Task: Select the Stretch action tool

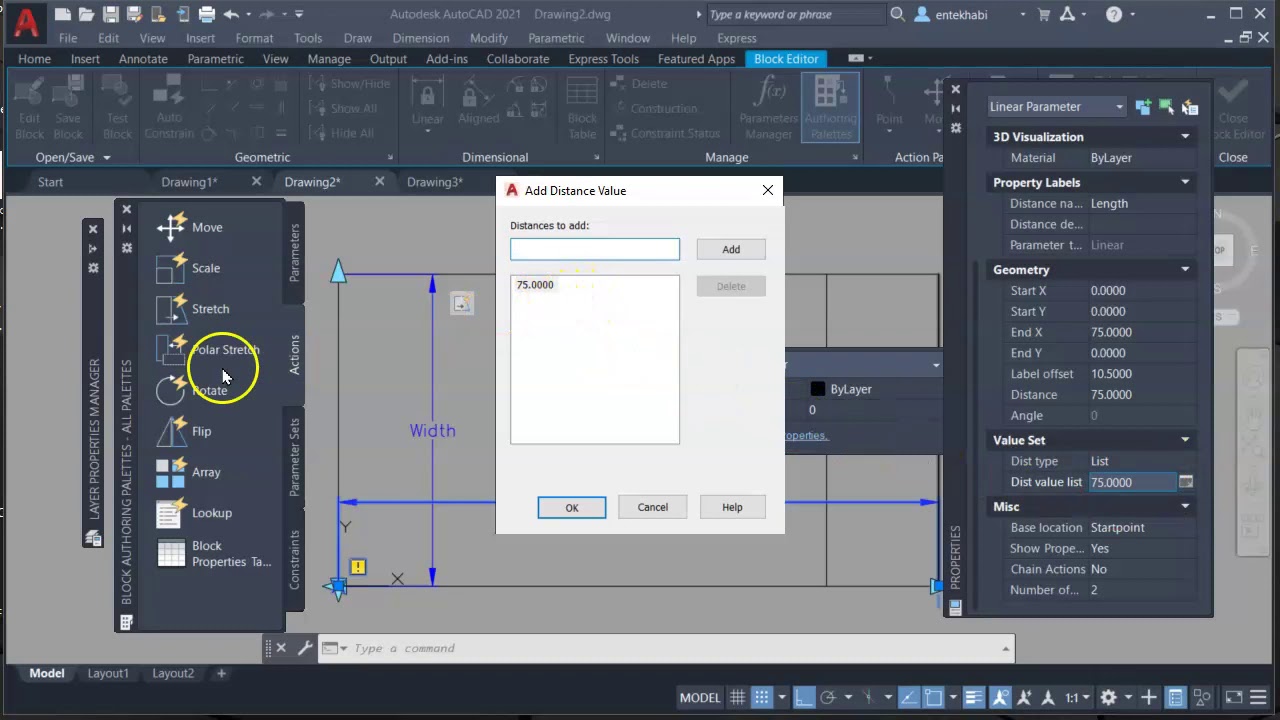Action: [x=194, y=309]
